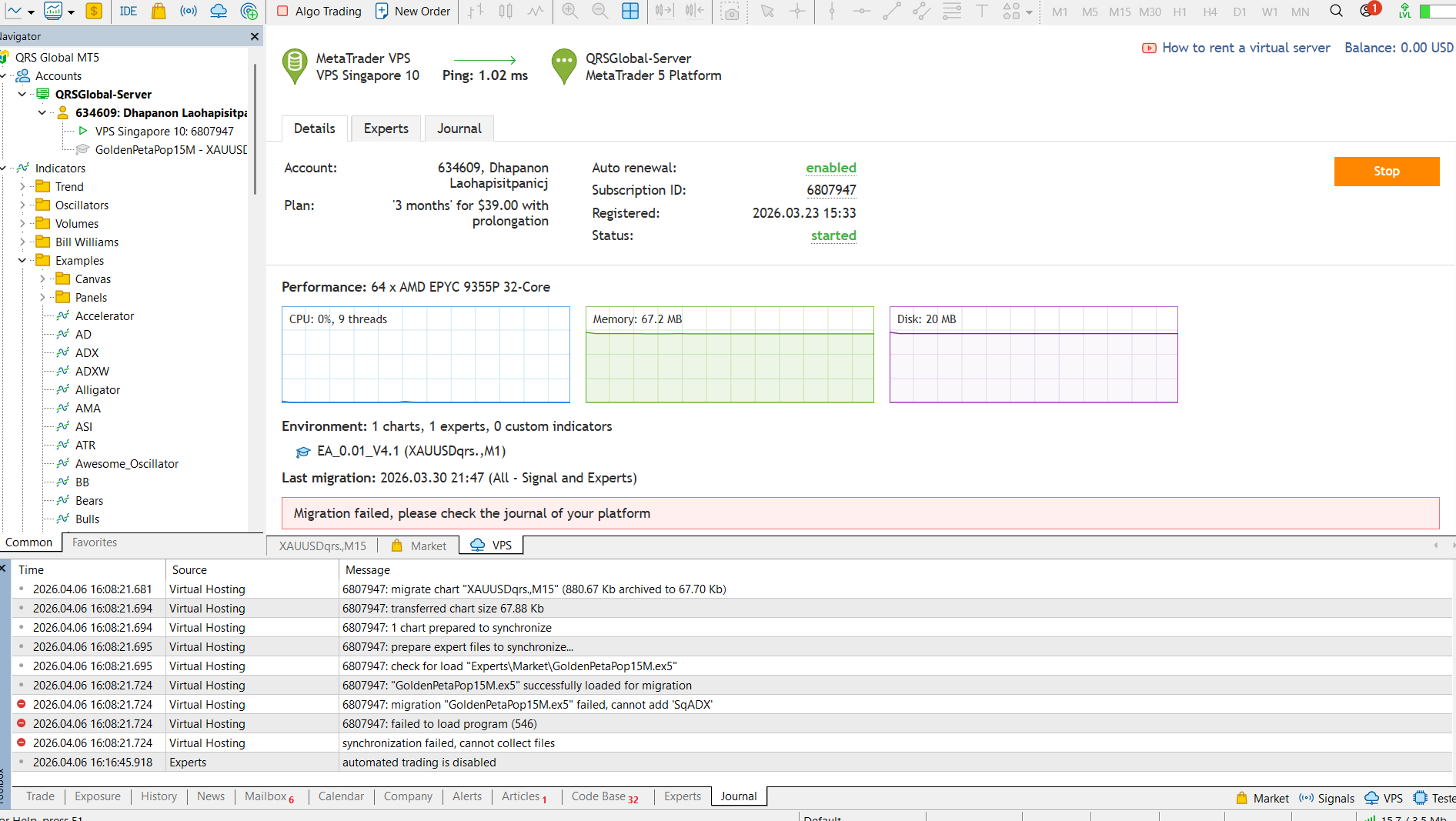The height and width of the screenshot is (821, 1456).
Task: Select the Alligator indicator in navigator
Action: pos(98,389)
